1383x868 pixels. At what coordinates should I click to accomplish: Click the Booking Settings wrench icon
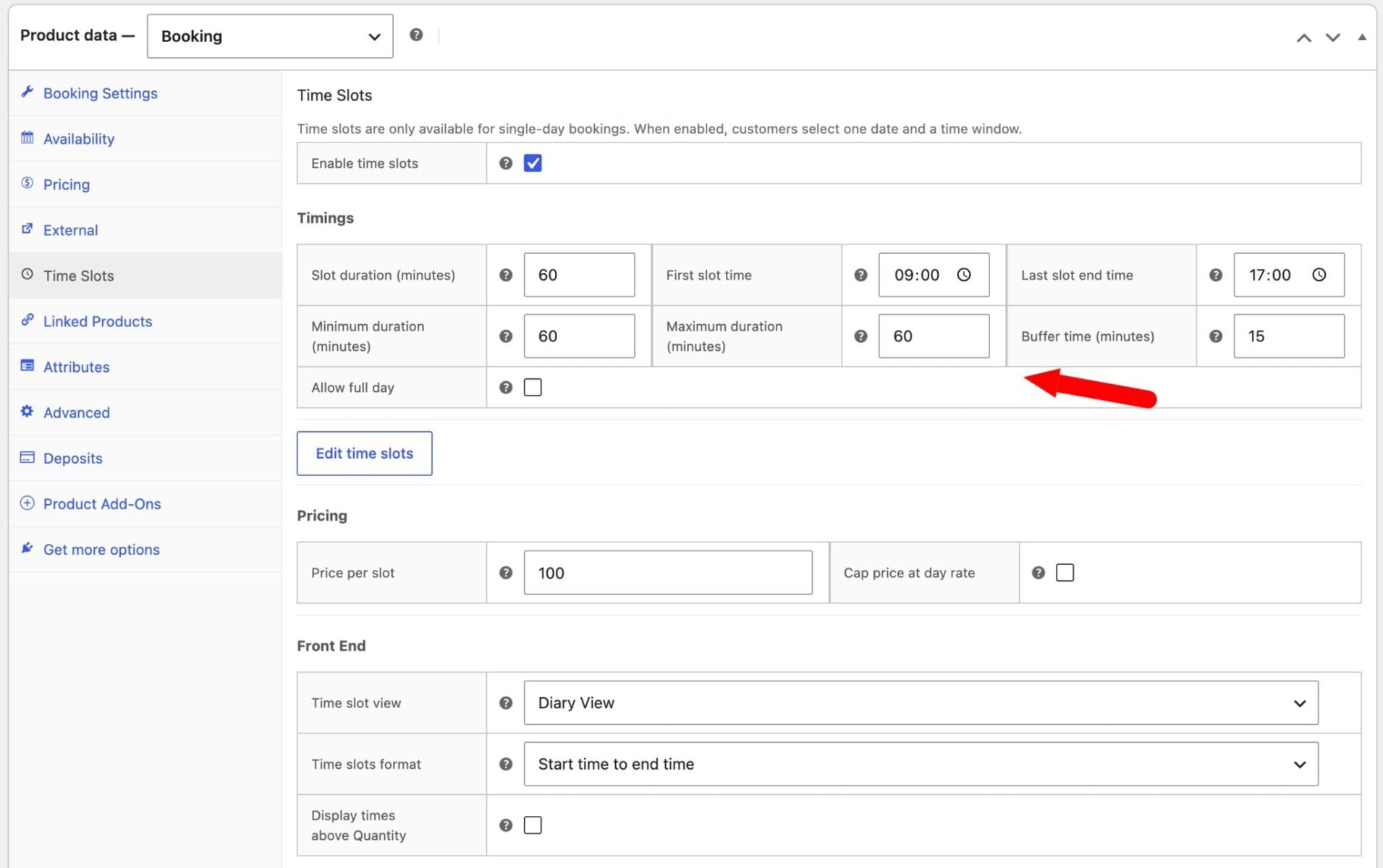click(28, 92)
